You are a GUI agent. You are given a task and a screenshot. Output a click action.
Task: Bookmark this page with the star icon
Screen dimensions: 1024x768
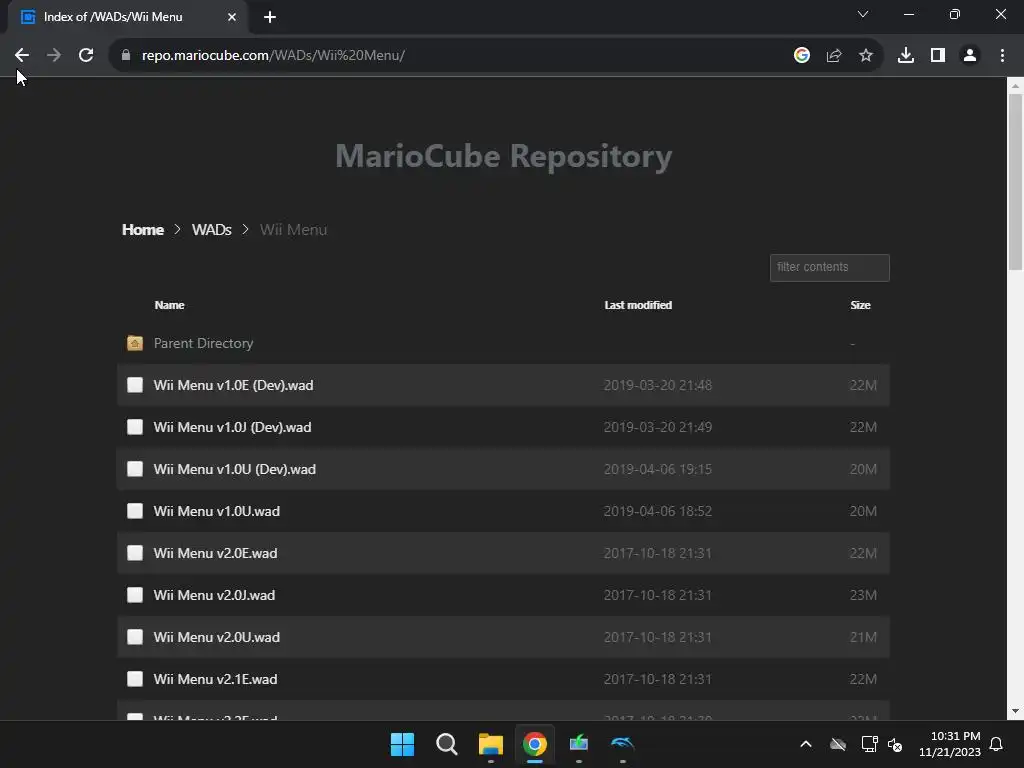pyautogui.click(x=866, y=56)
